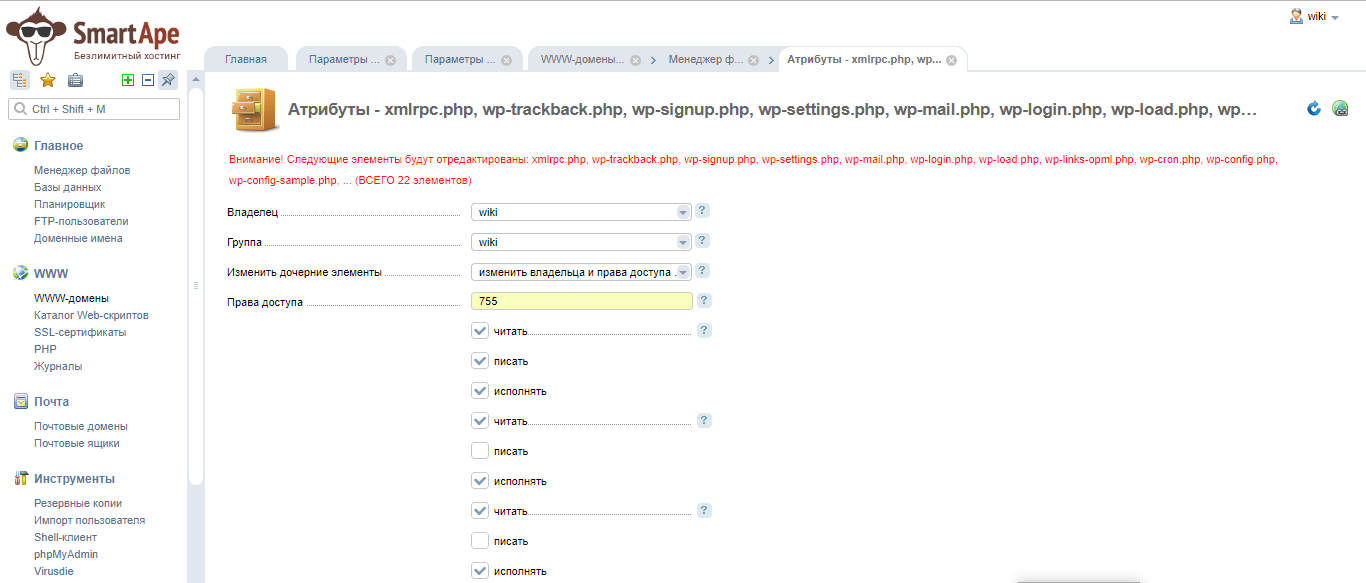Toggle the sidebar pin icon
The width and height of the screenshot is (1366, 583).
click(168, 80)
